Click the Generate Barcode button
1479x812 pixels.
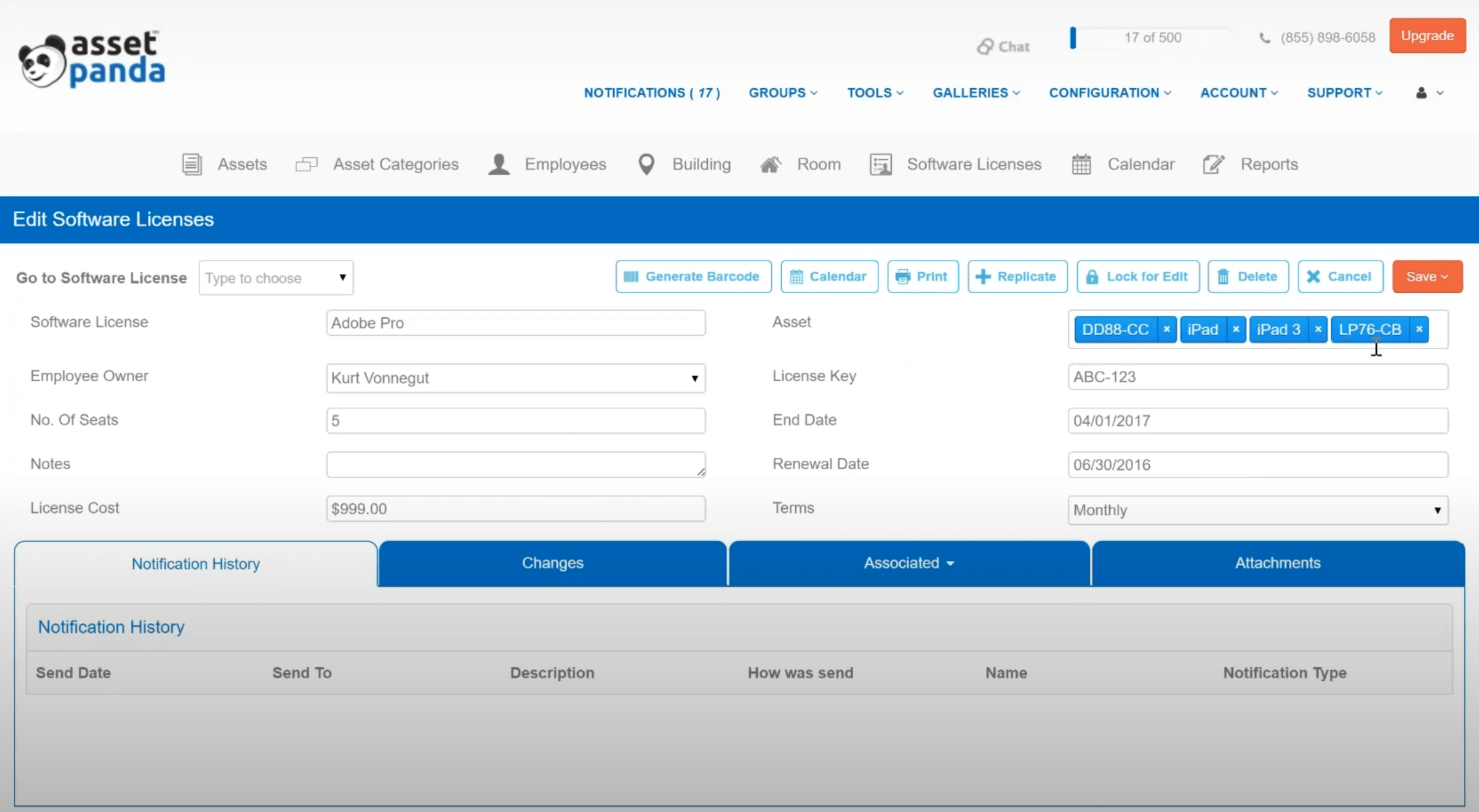[693, 276]
